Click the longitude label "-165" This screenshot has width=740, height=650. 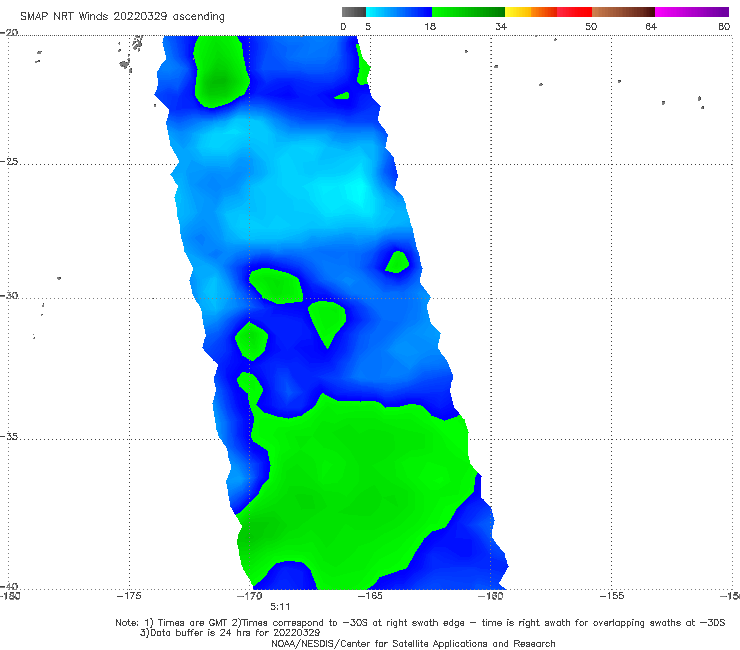click(x=370, y=596)
